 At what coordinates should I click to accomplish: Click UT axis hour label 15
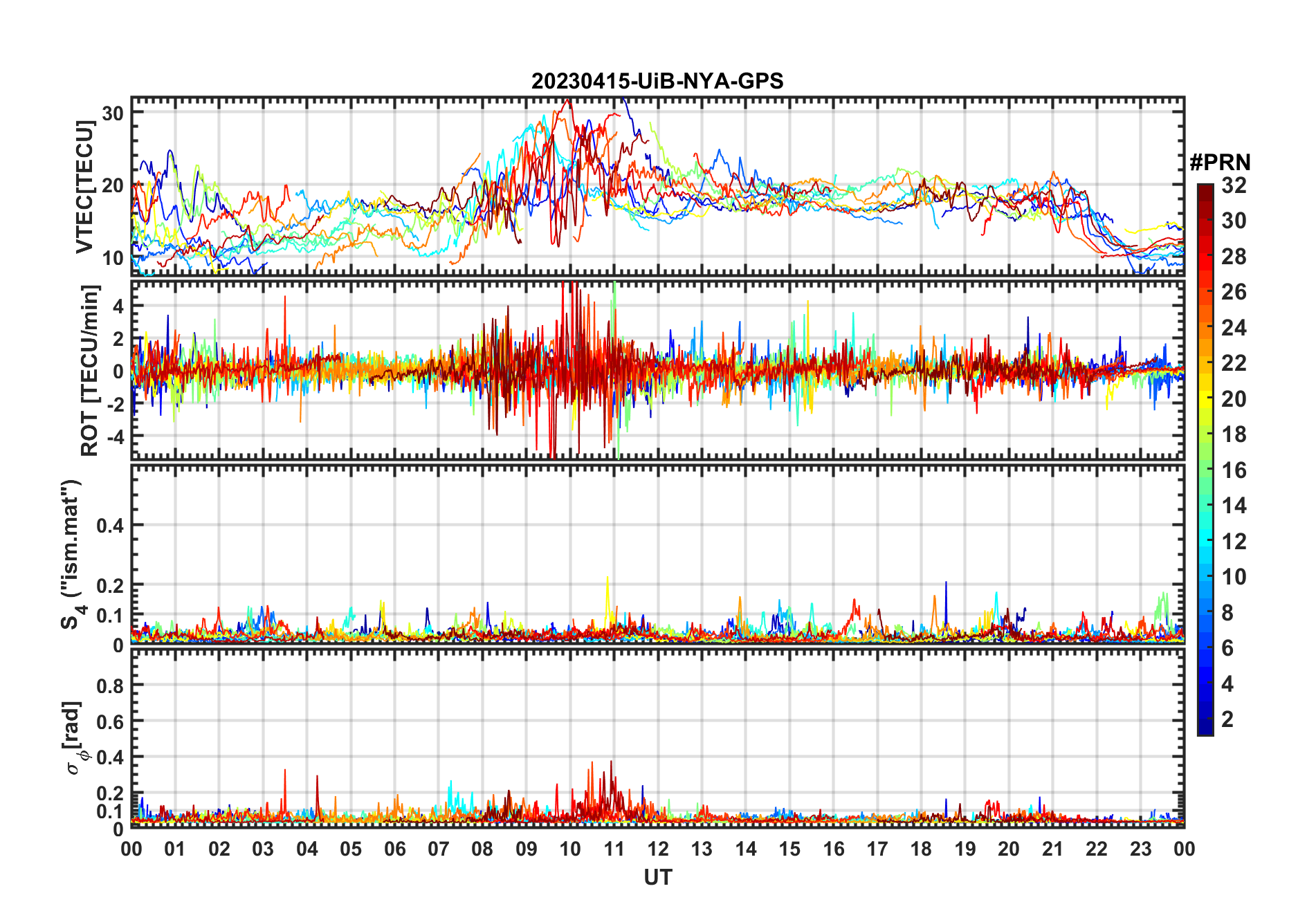coord(789,849)
